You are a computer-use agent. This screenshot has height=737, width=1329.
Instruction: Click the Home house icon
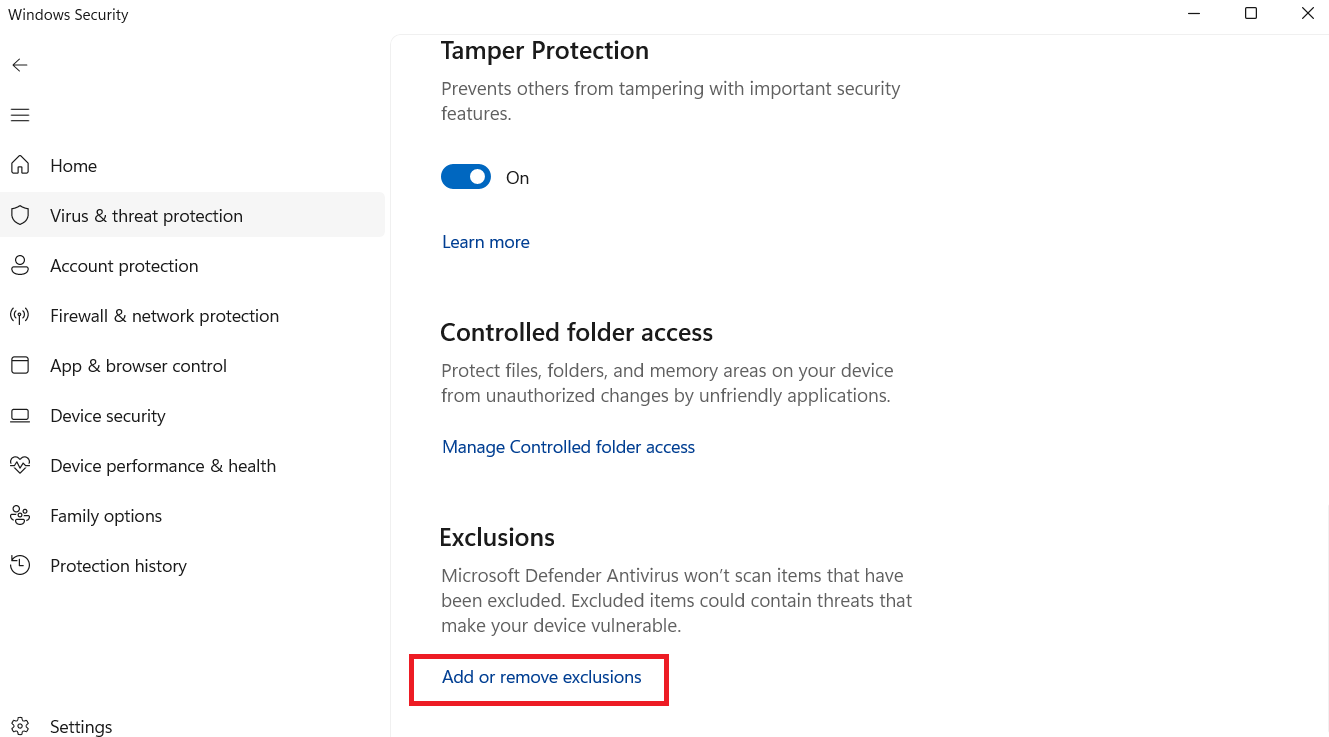pos(20,165)
